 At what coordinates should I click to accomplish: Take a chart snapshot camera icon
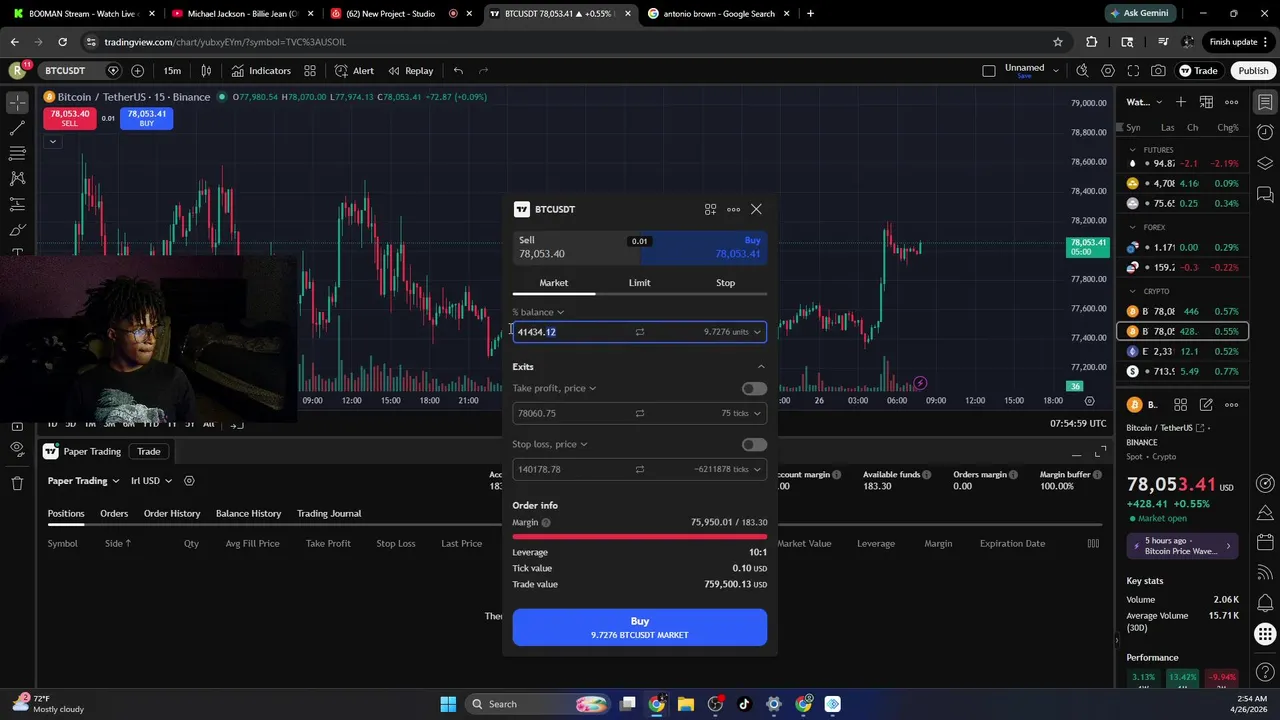(x=1158, y=71)
